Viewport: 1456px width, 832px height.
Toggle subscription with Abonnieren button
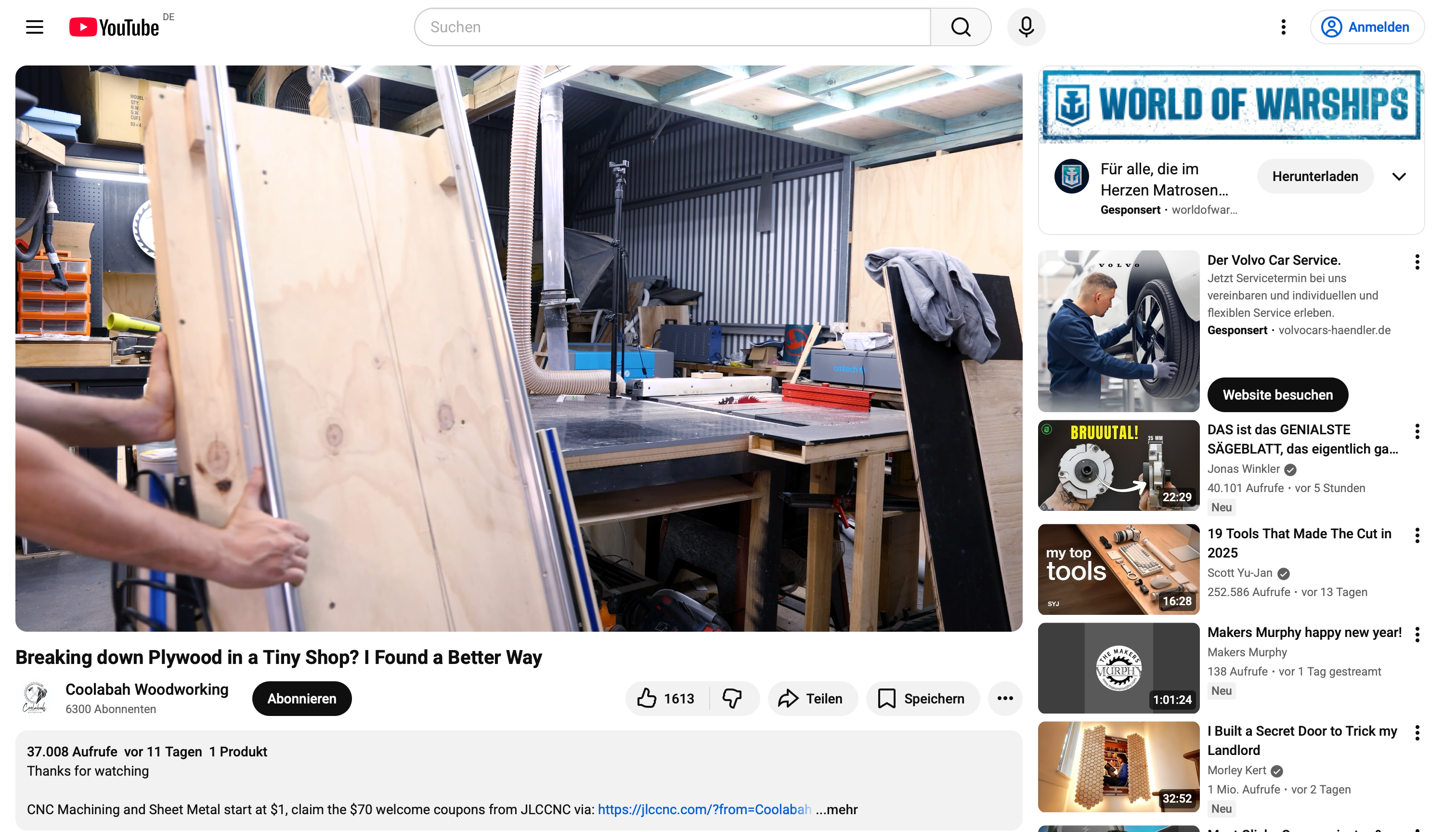(302, 698)
